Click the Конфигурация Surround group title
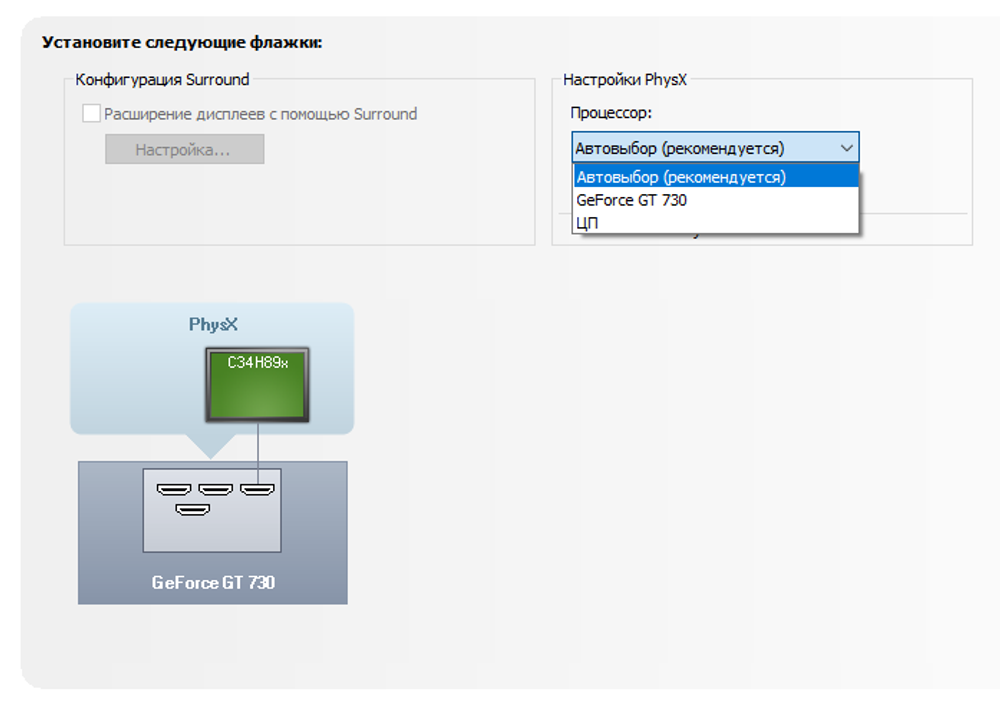1000x712 pixels. point(162,80)
